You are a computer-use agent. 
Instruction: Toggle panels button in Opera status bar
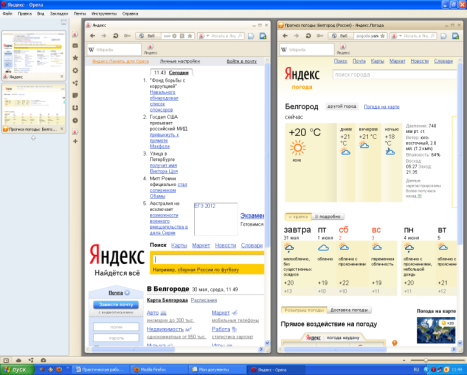tap(6, 360)
